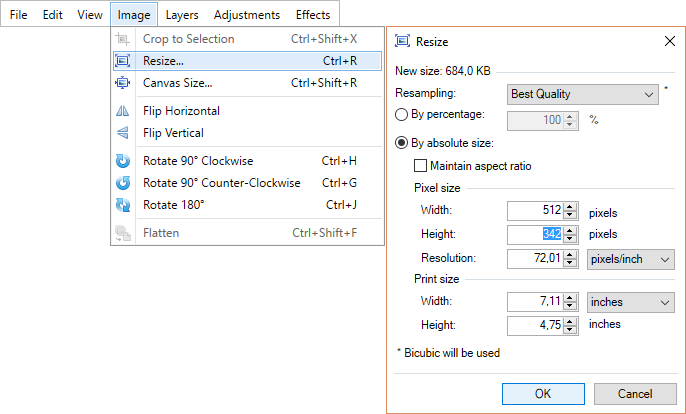Click the 'Print size' section label

(x=437, y=279)
